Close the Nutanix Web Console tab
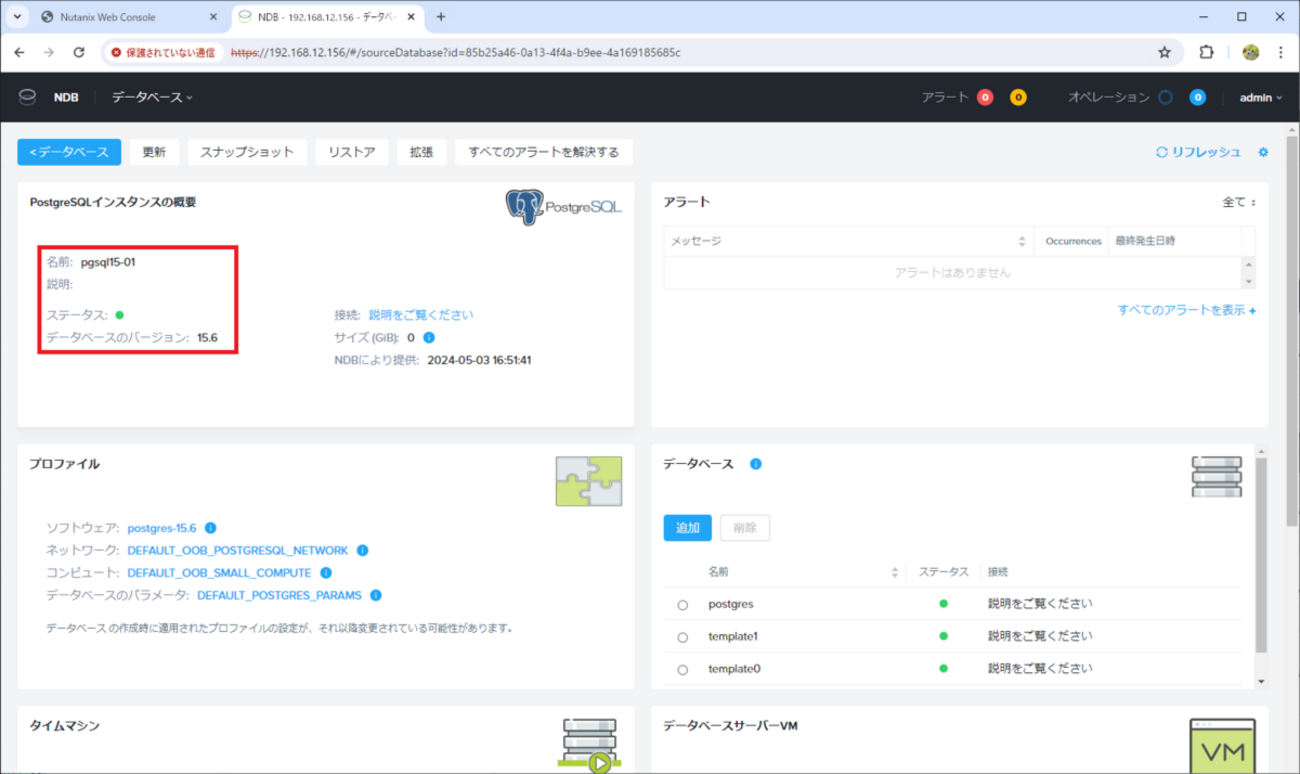1300x774 pixels. click(213, 17)
